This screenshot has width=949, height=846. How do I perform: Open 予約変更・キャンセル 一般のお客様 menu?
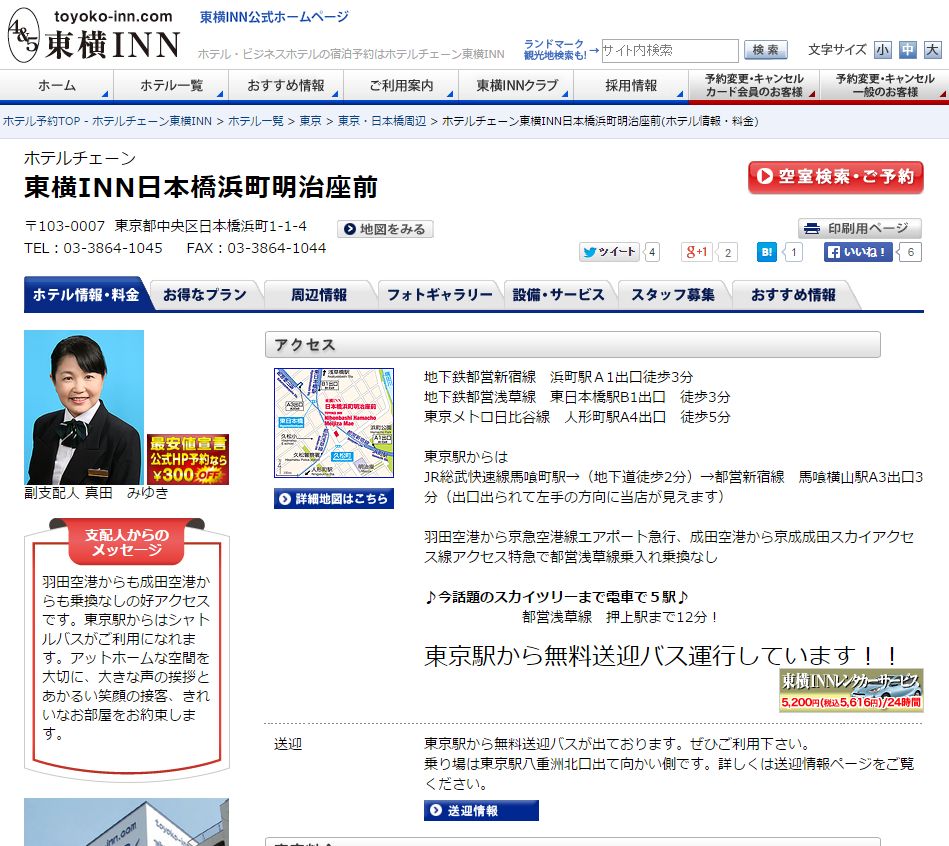pyautogui.click(x=885, y=85)
